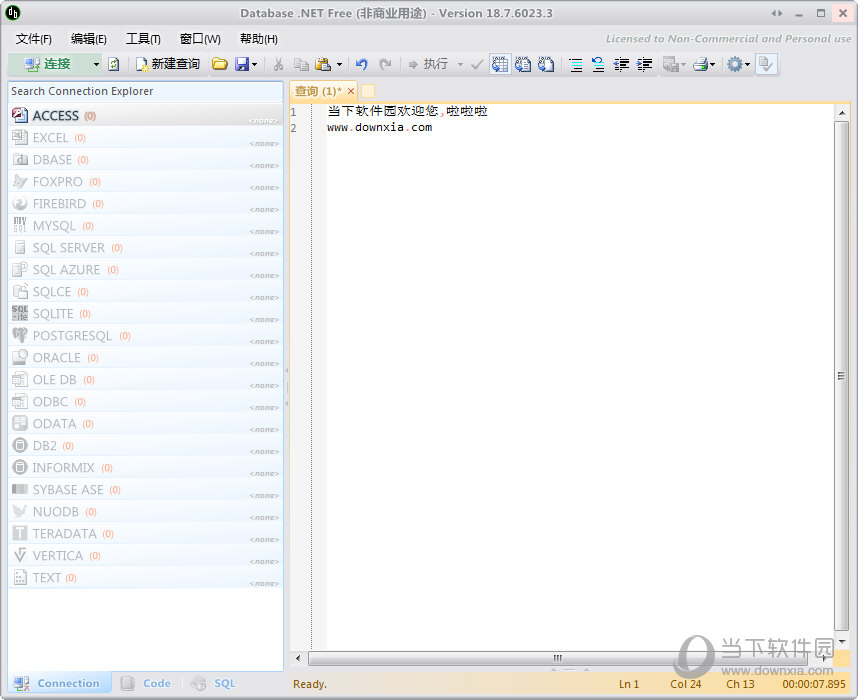Open the 工具(T) menu

click(143, 39)
